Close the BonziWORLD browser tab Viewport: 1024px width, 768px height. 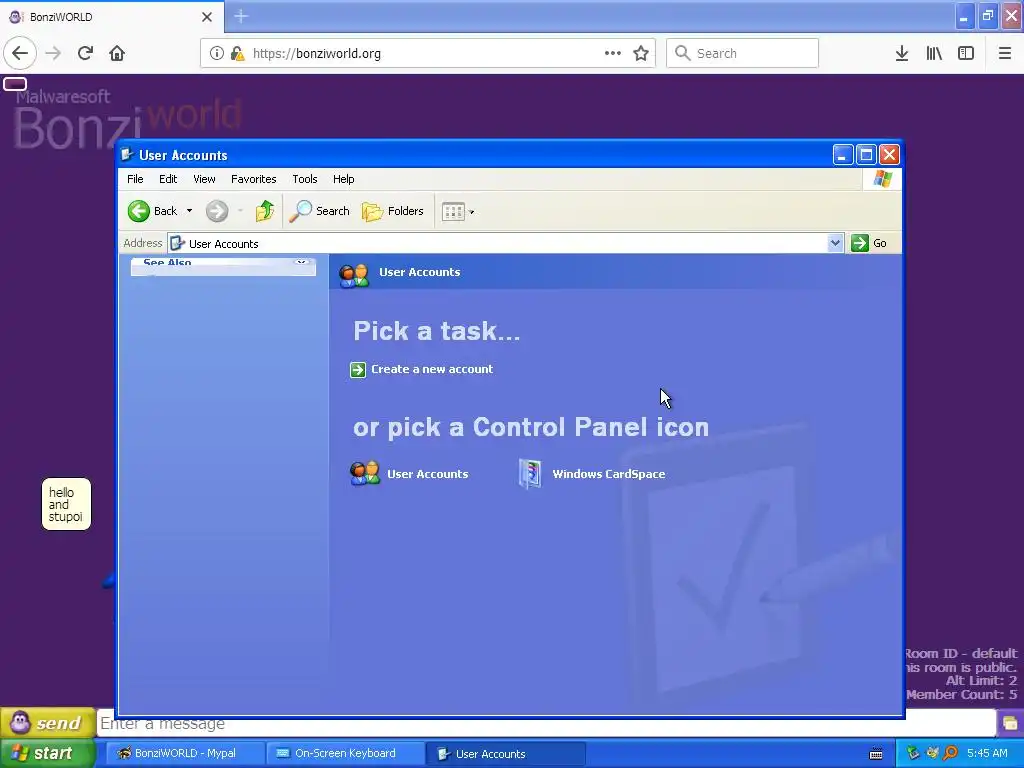tap(207, 17)
